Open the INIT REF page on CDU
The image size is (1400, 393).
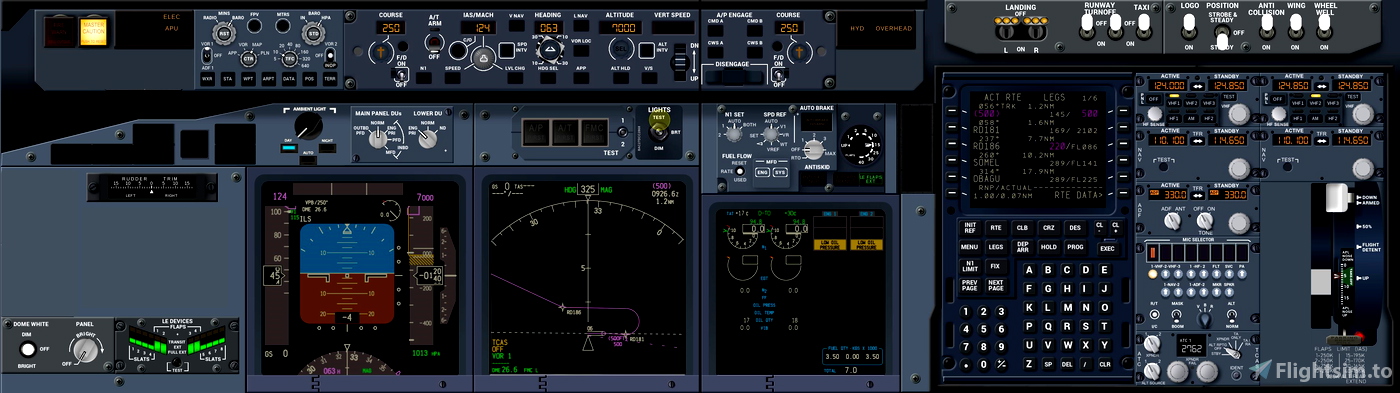coord(970,228)
